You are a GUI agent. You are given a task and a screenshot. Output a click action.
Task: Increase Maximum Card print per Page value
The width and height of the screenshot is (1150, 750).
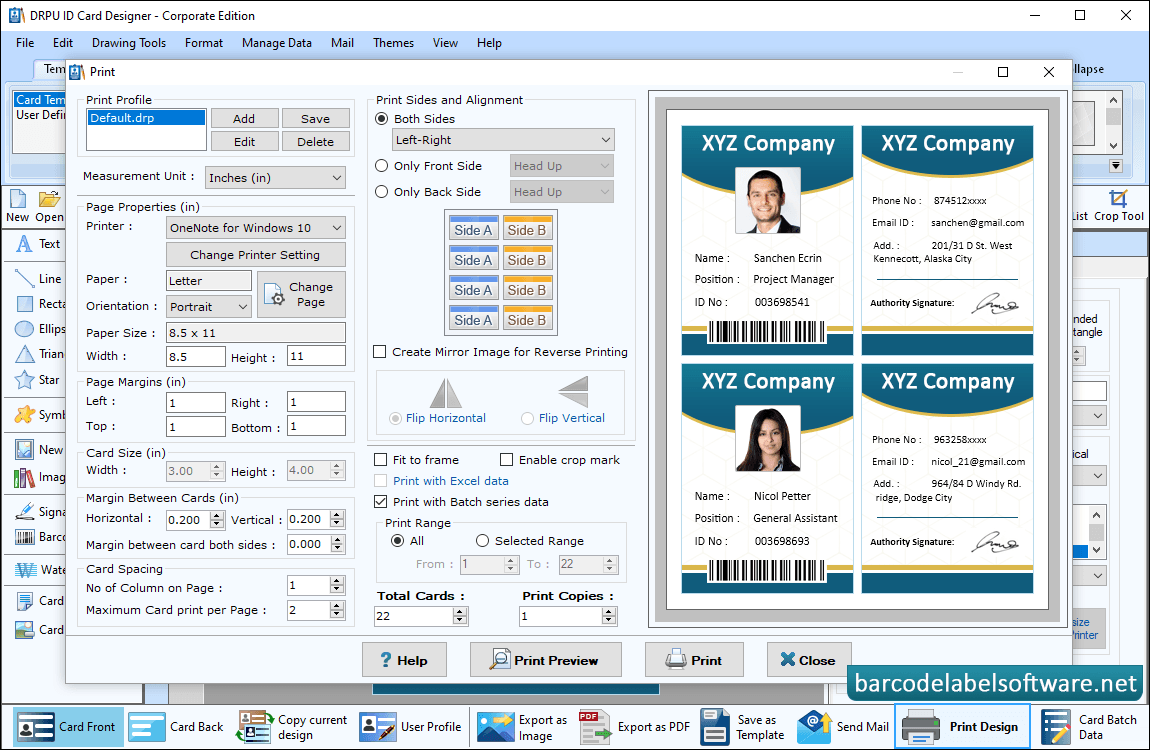337,606
